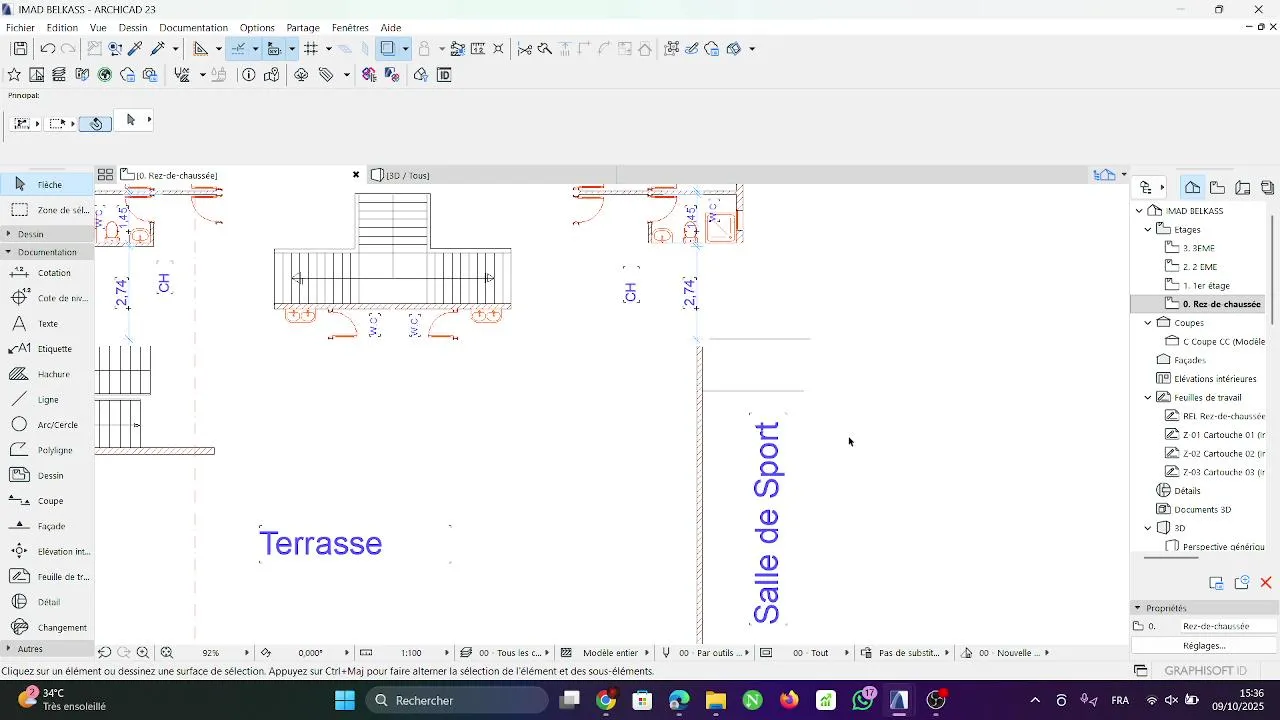Image resolution: width=1280 pixels, height=720 pixels.
Task: Select the Texte tool
Action: [x=47, y=324]
